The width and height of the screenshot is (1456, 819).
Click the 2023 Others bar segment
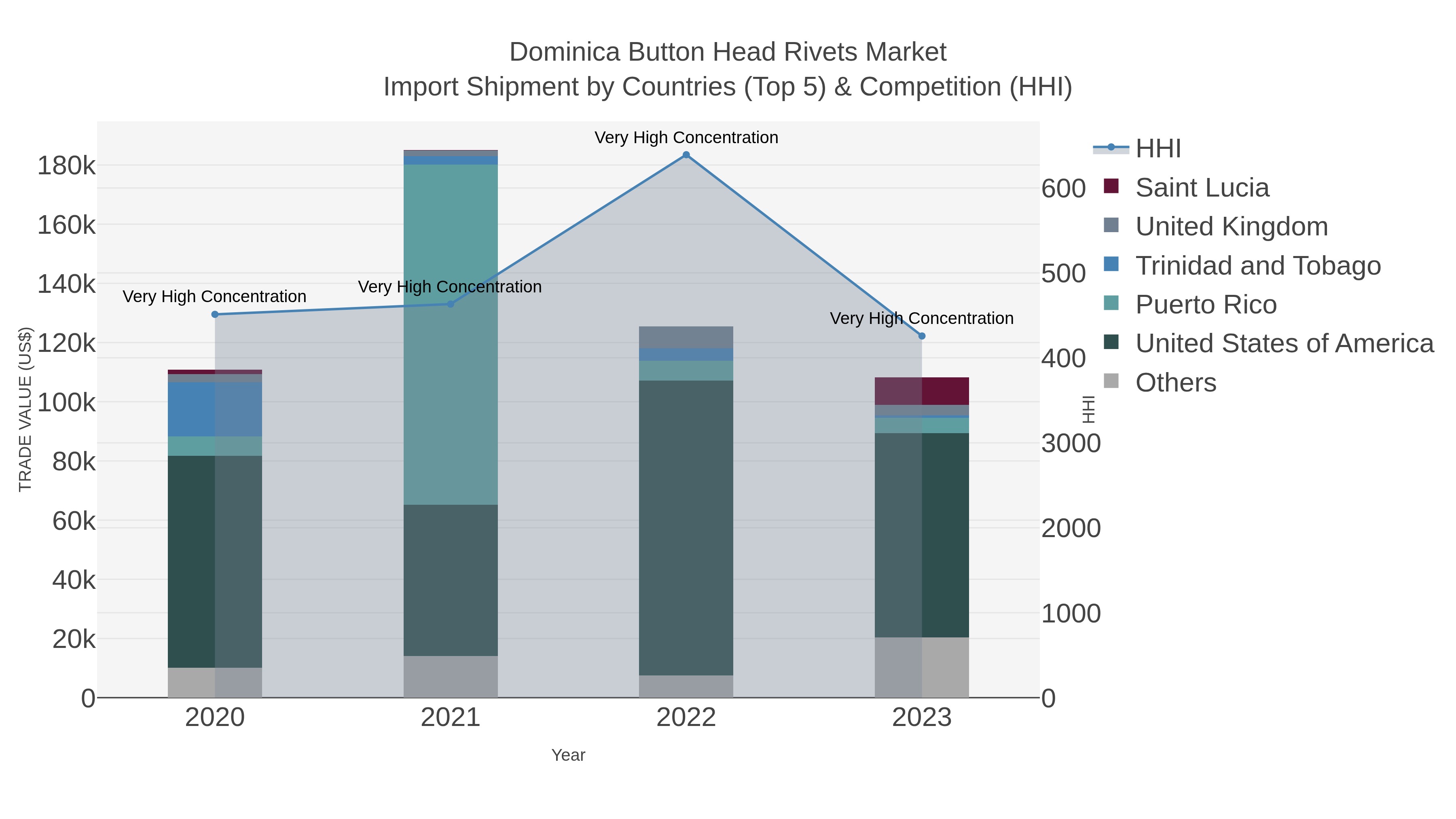point(922,667)
